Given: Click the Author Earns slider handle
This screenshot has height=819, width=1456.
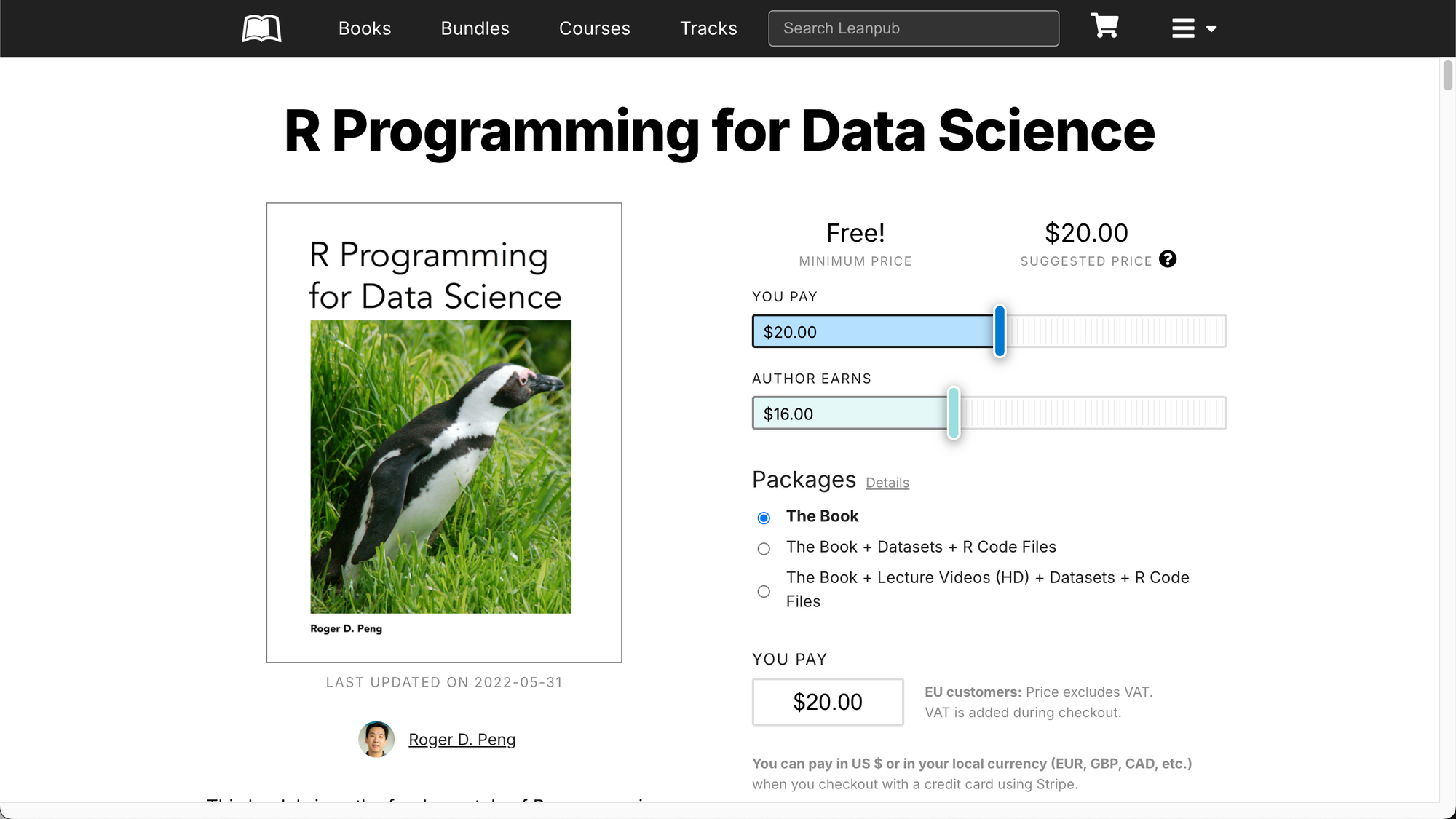Looking at the screenshot, I should [954, 413].
